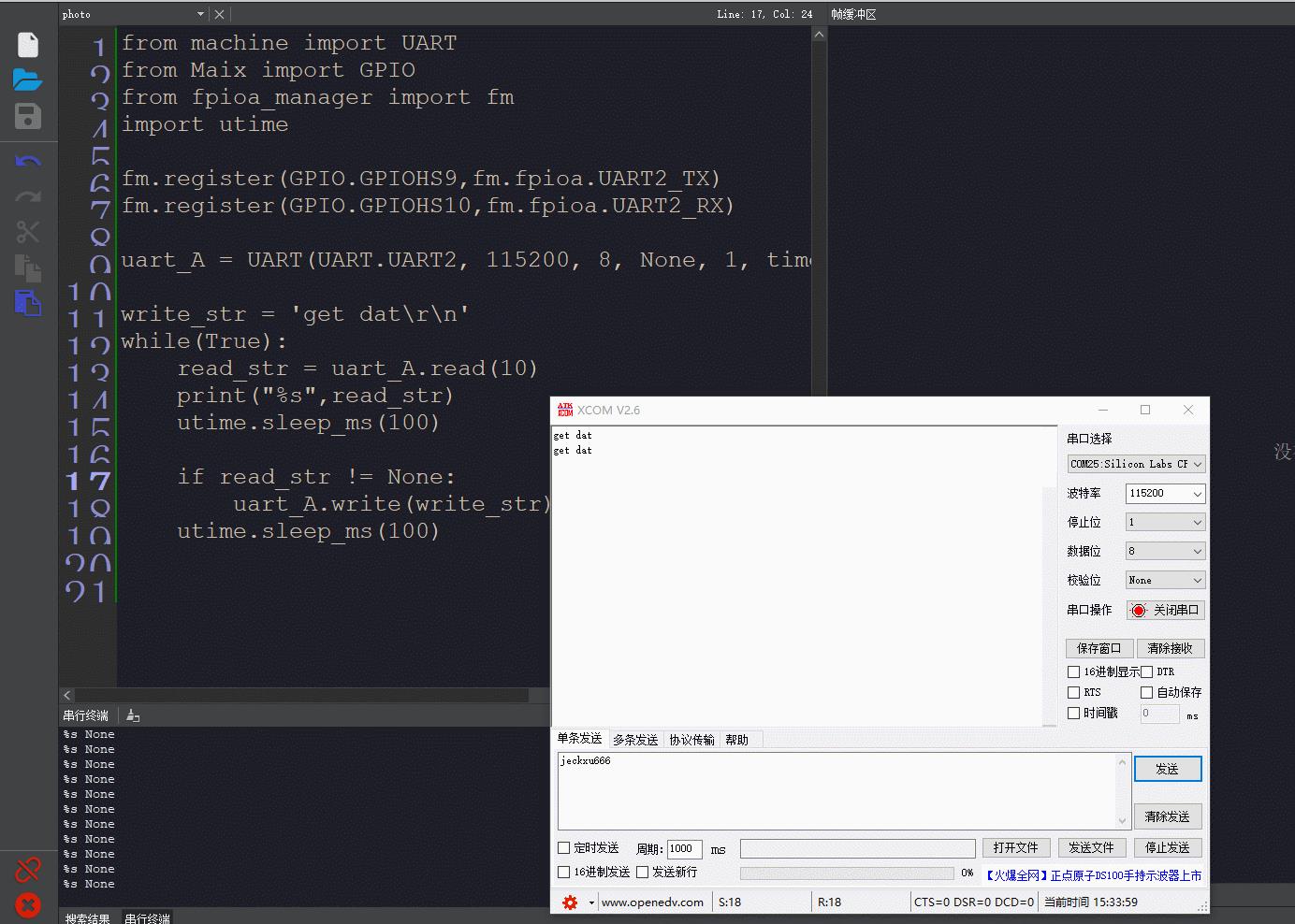Click the 保存窗口 save window button
The width and height of the screenshot is (1295, 924).
click(x=1099, y=648)
